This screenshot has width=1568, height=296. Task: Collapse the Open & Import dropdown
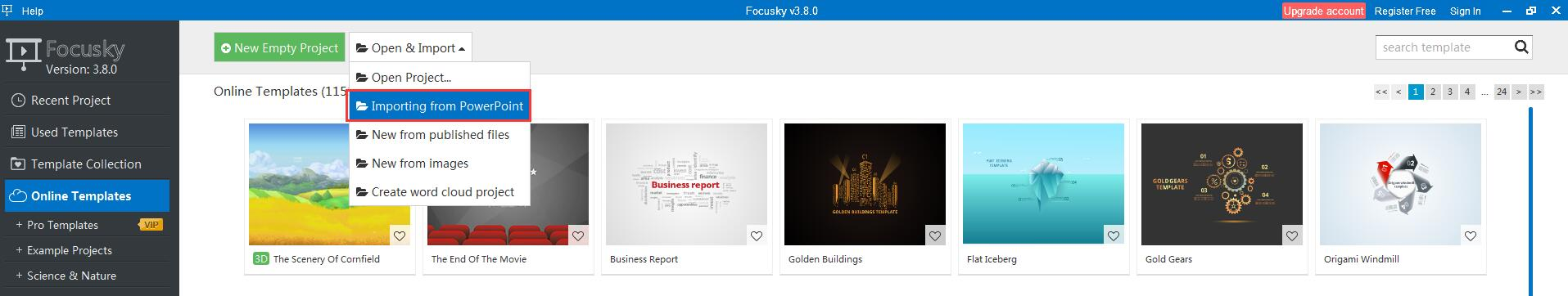[x=410, y=47]
